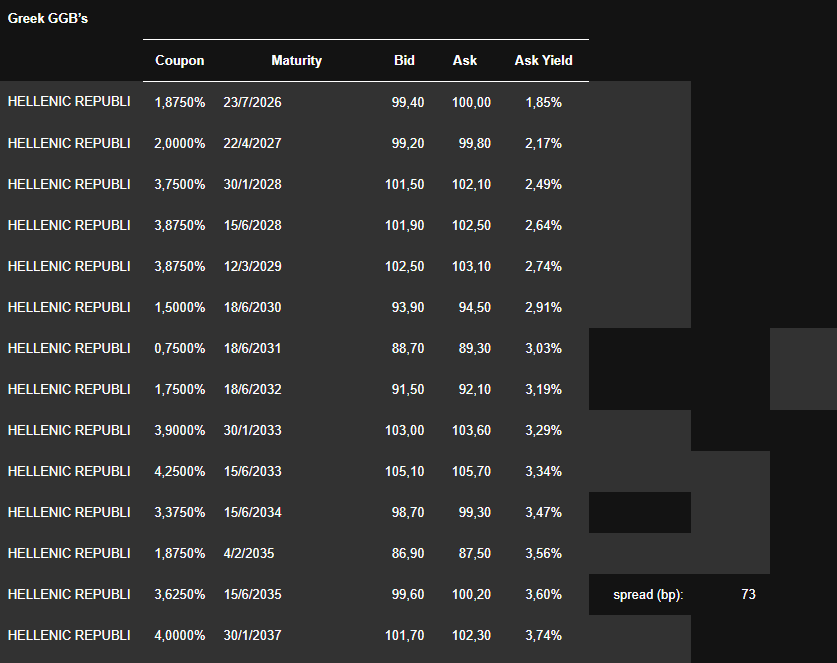Select the bid price 101,50
Viewport: 837px width, 663px height.
coord(405,184)
